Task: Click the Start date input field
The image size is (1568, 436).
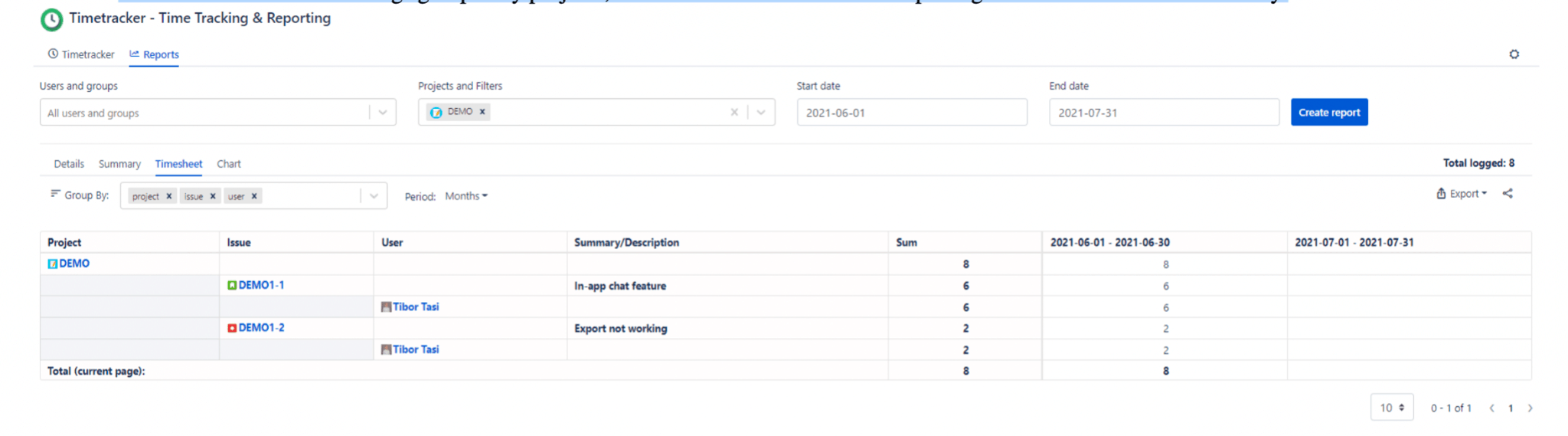Action: coord(912,113)
